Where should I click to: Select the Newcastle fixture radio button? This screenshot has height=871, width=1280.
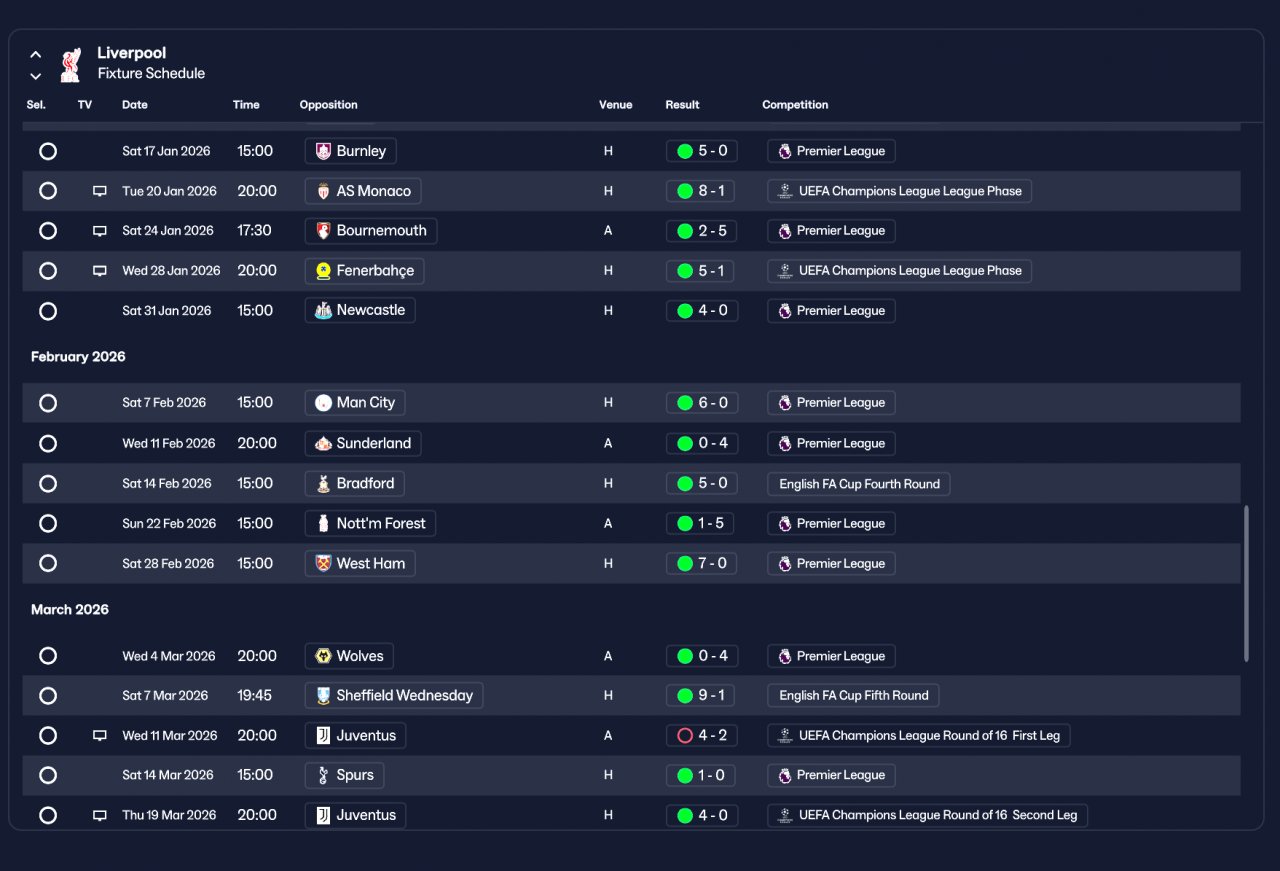pyautogui.click(x=48, y=311)
